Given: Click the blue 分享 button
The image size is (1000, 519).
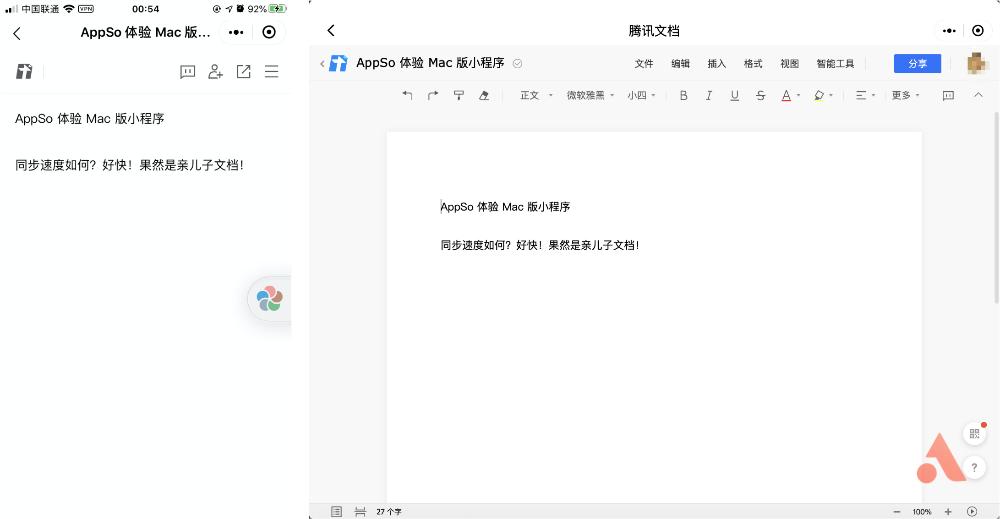Looking at the screenshot, I should tap(917, 64).
